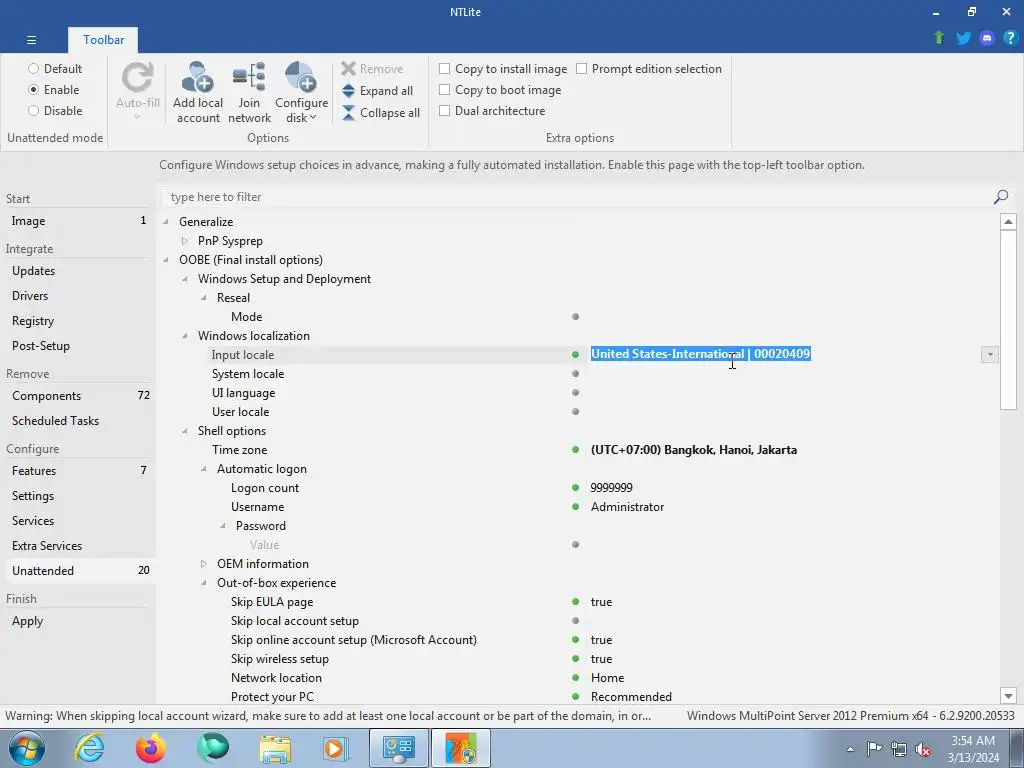Open the Scheduled Tasks page
The width and height of the screenshot is (1024, 768).
click(x=78, y=421)
